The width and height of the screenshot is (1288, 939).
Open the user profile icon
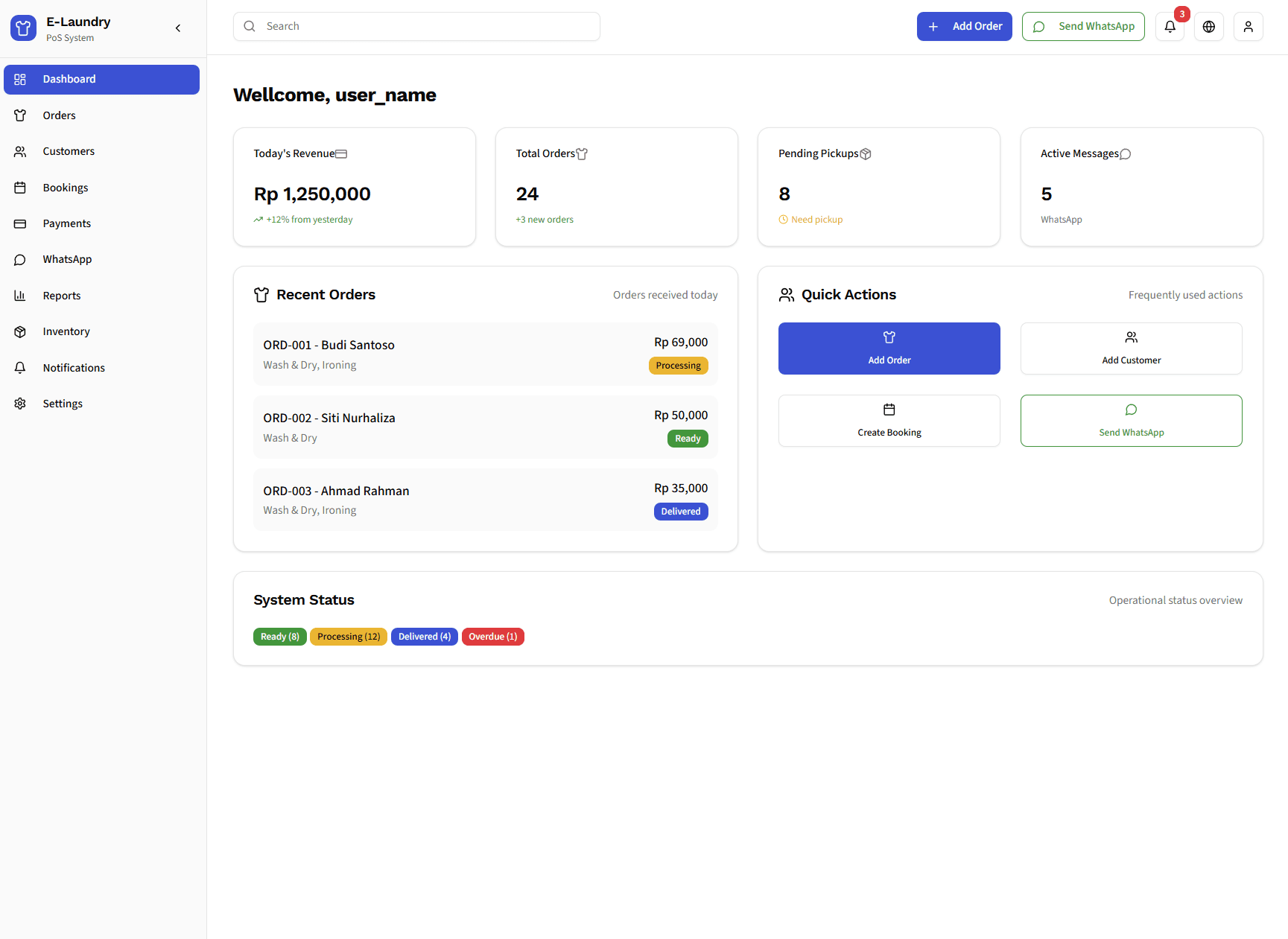point(1249,26)
